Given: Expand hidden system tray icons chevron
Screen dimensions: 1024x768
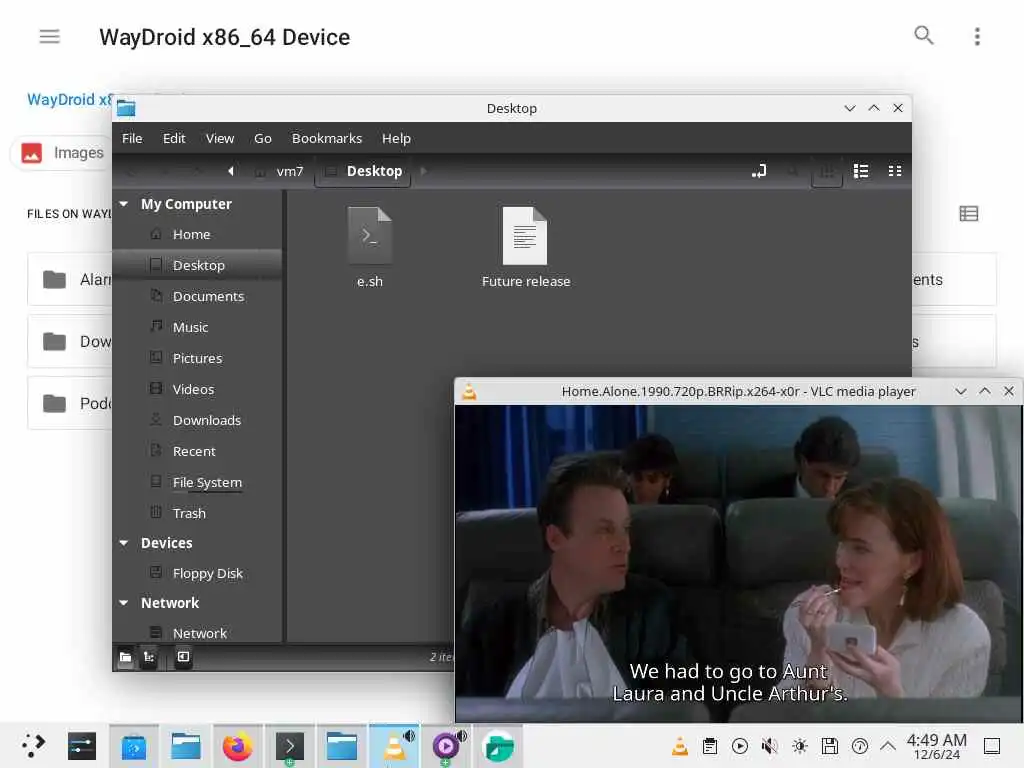Looking at the screenshot, I should [x=888, y=746].
